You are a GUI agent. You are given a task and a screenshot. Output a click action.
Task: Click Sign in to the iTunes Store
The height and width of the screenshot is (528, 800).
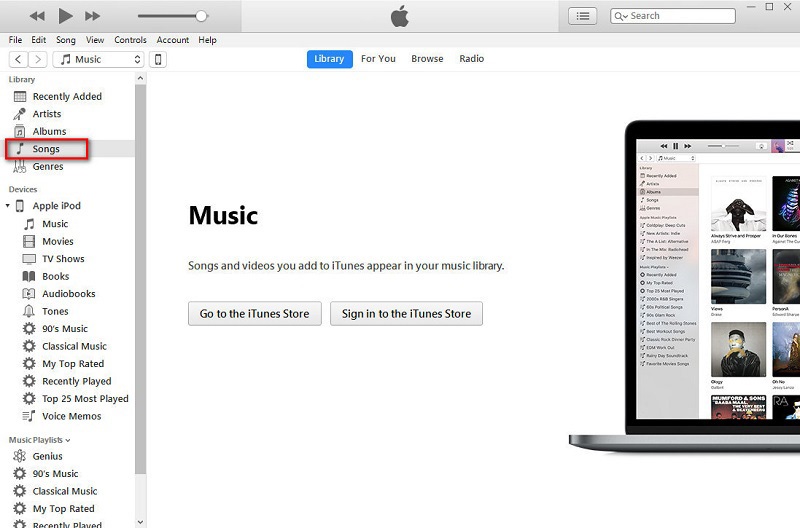[406, 313]
